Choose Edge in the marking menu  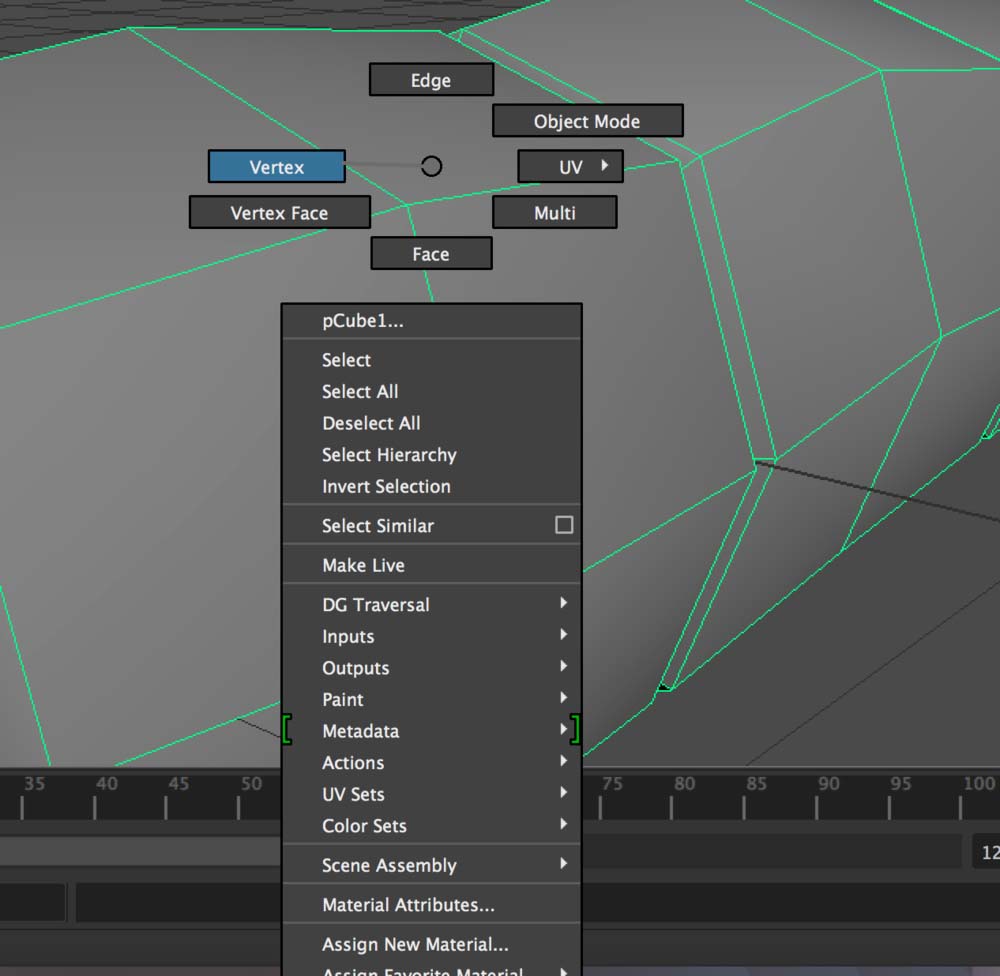click(x=431, y=80)
